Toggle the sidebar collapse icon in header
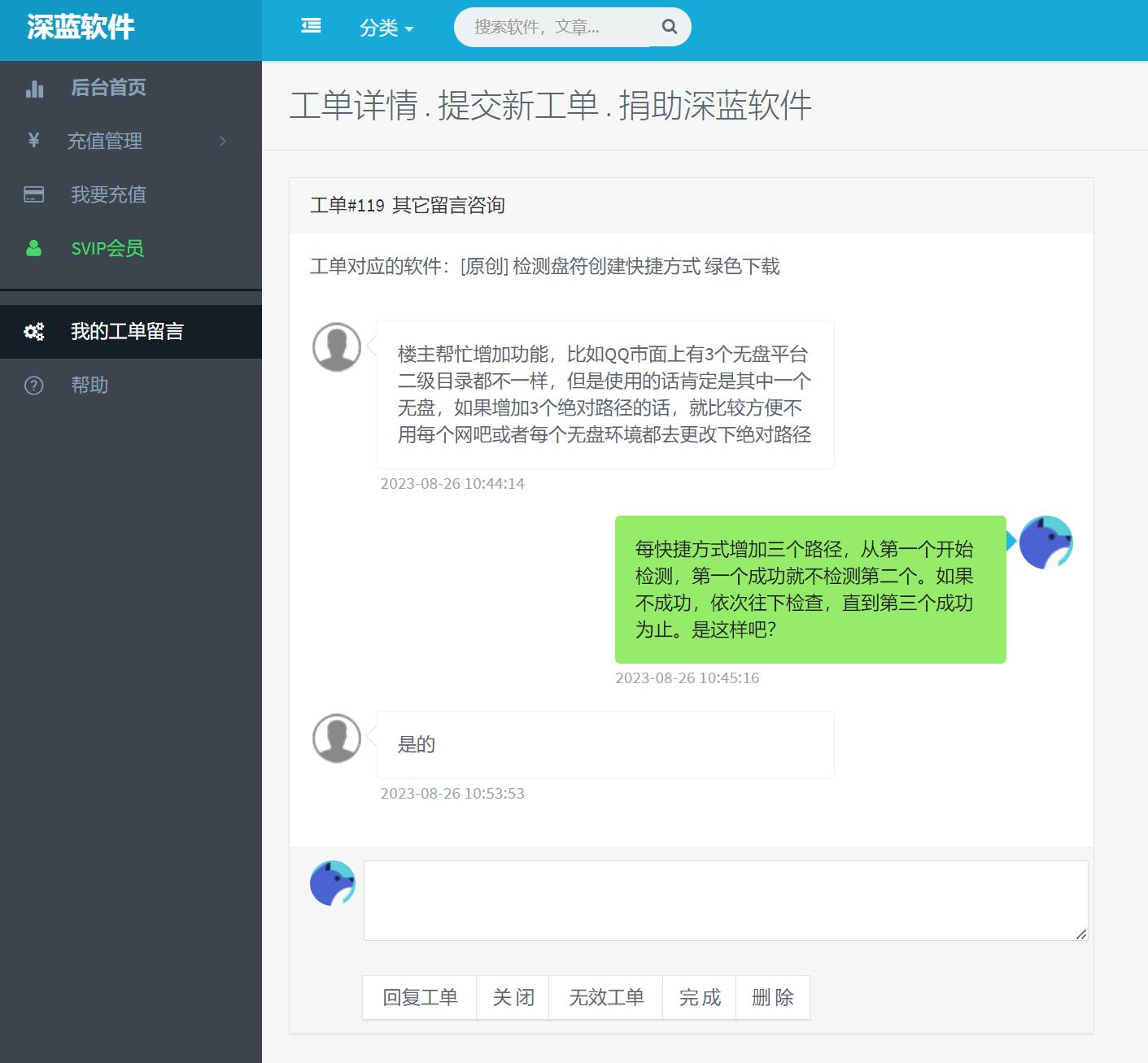 [x=311, y=27]
